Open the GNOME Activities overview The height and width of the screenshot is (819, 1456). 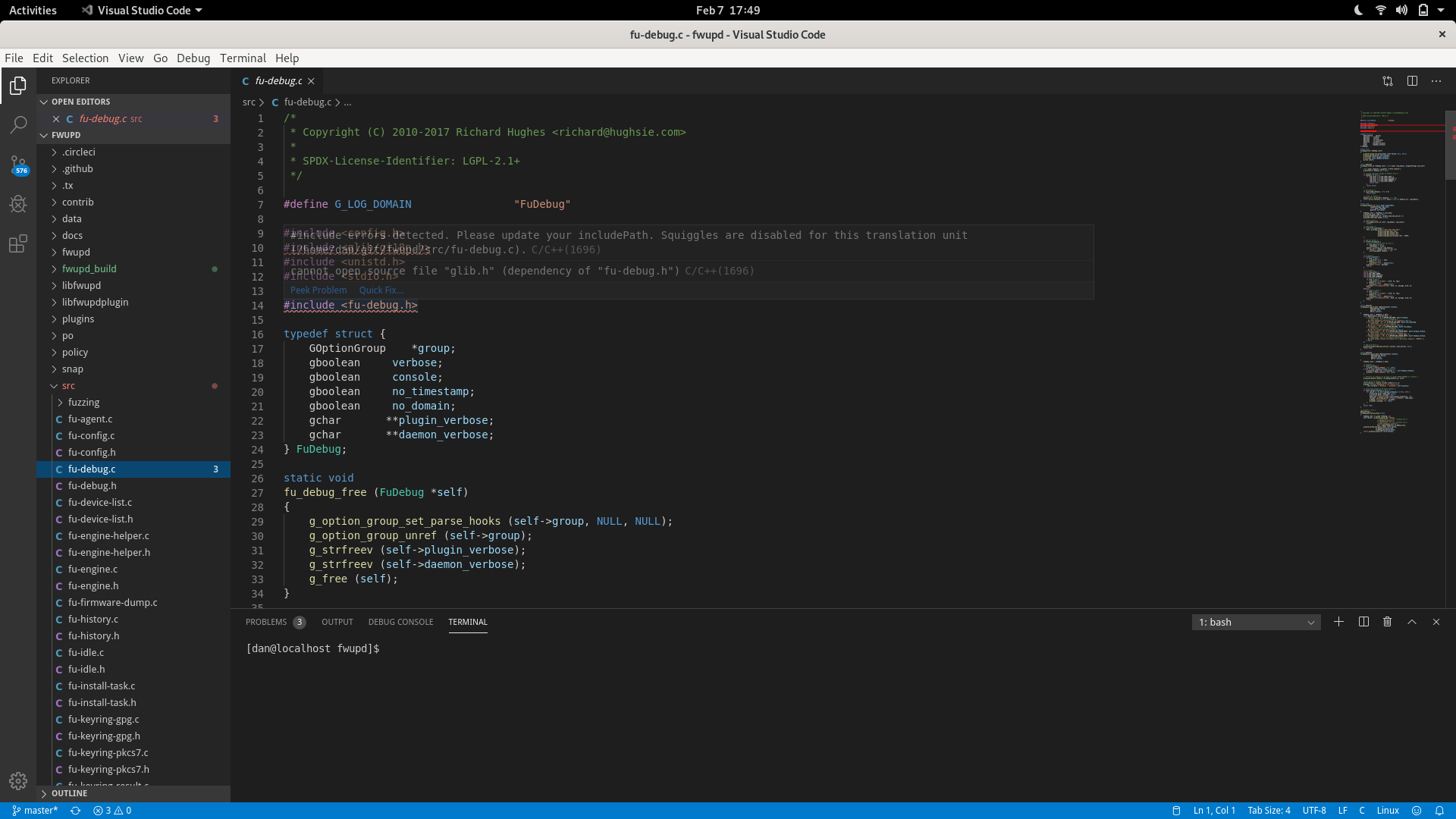(x=33, y=10)
